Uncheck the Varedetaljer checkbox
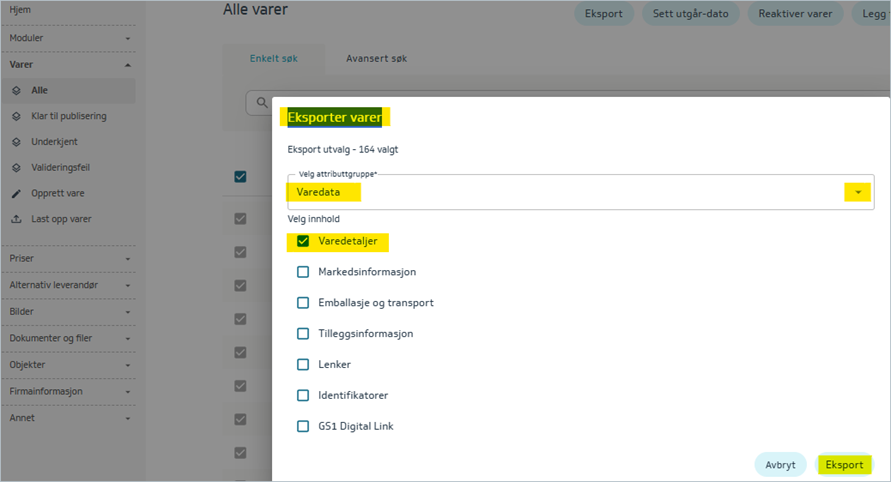Viewport: 891px width, 482px height. [303, 241]
